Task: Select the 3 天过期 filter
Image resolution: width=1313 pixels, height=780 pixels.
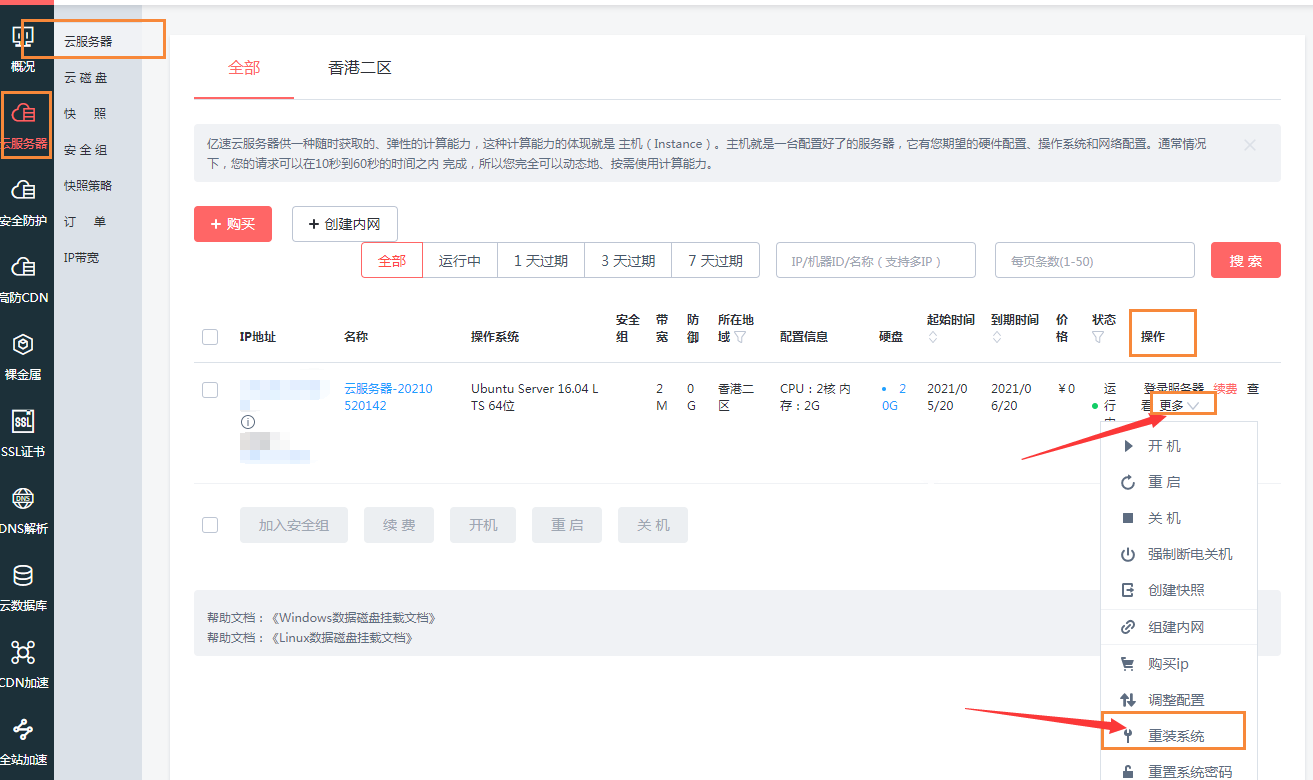Action: tap(628, 260)
